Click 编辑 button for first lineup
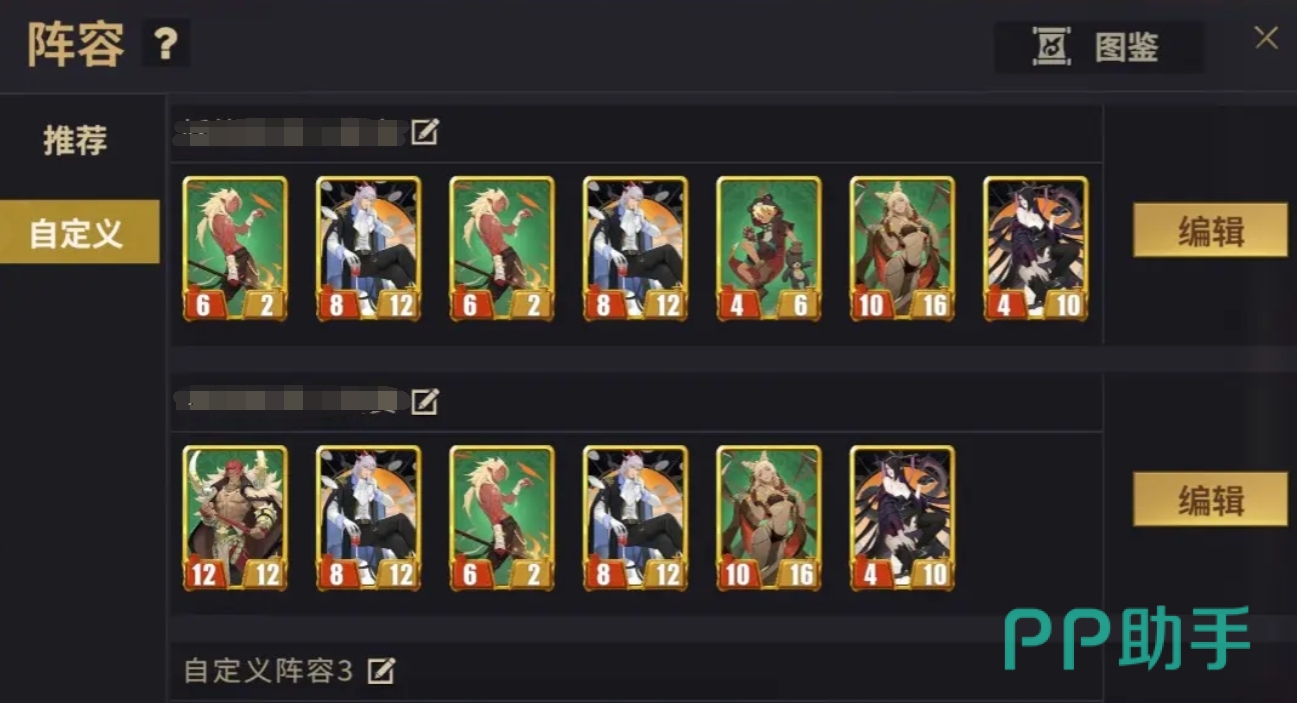This screenshot has height=703, width=1297. 1210,230
